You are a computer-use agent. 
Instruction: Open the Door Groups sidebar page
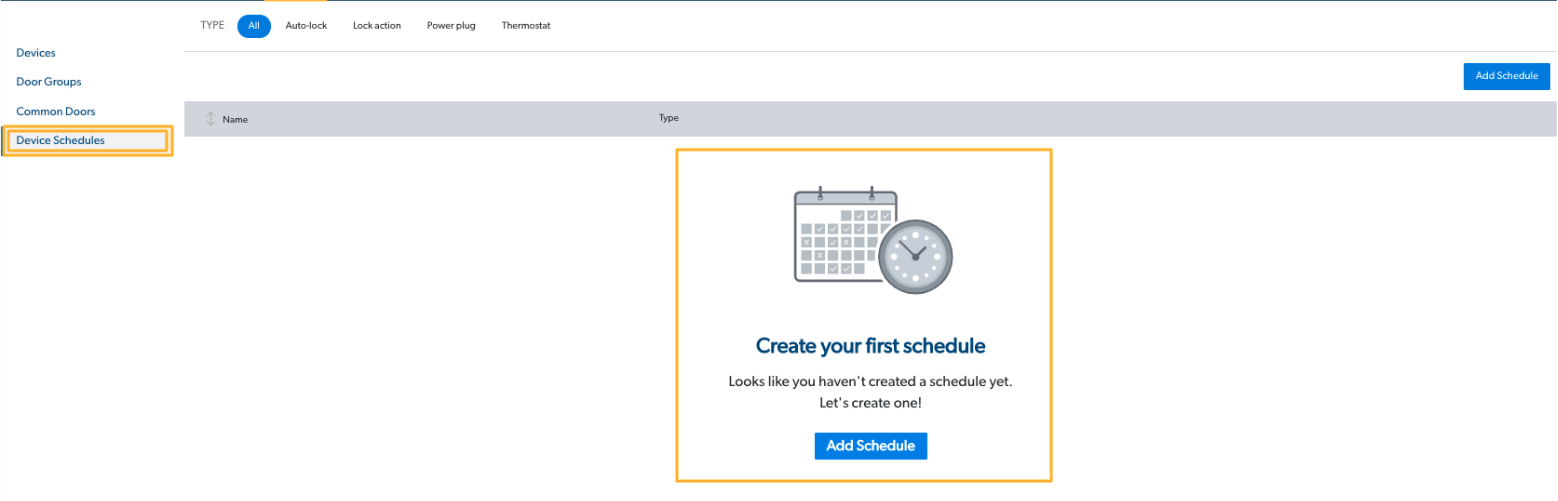click(x=49, y=81)
